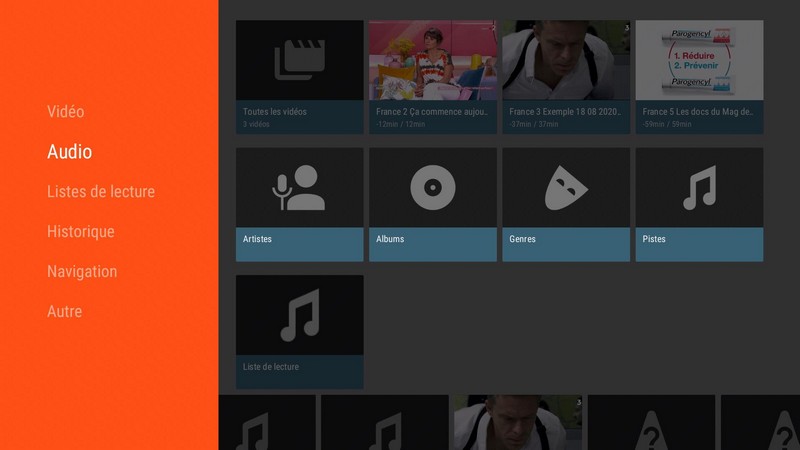The image size is (800, 450).
Task: Open the Albums disc icon
Action: click(x=432, y=187)
